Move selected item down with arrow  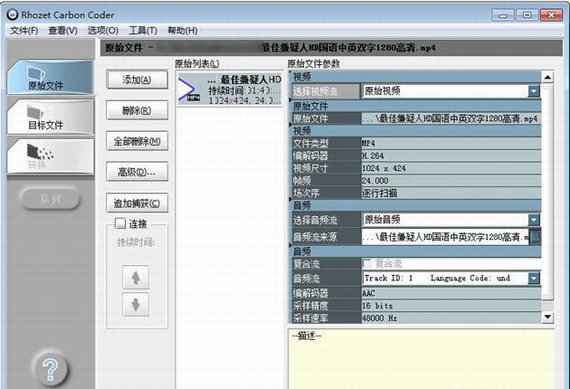click(x=136, y=304)
